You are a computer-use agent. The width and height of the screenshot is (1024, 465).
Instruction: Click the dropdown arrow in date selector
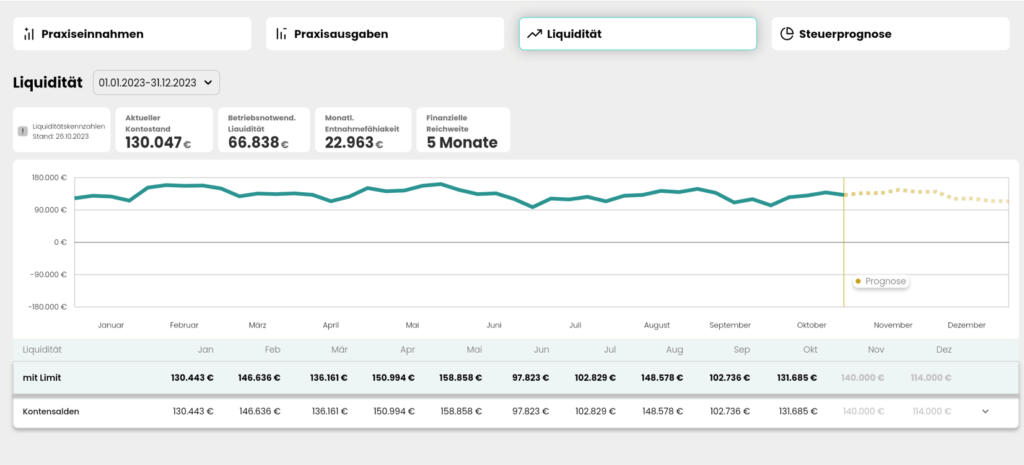tap(208, 83)
